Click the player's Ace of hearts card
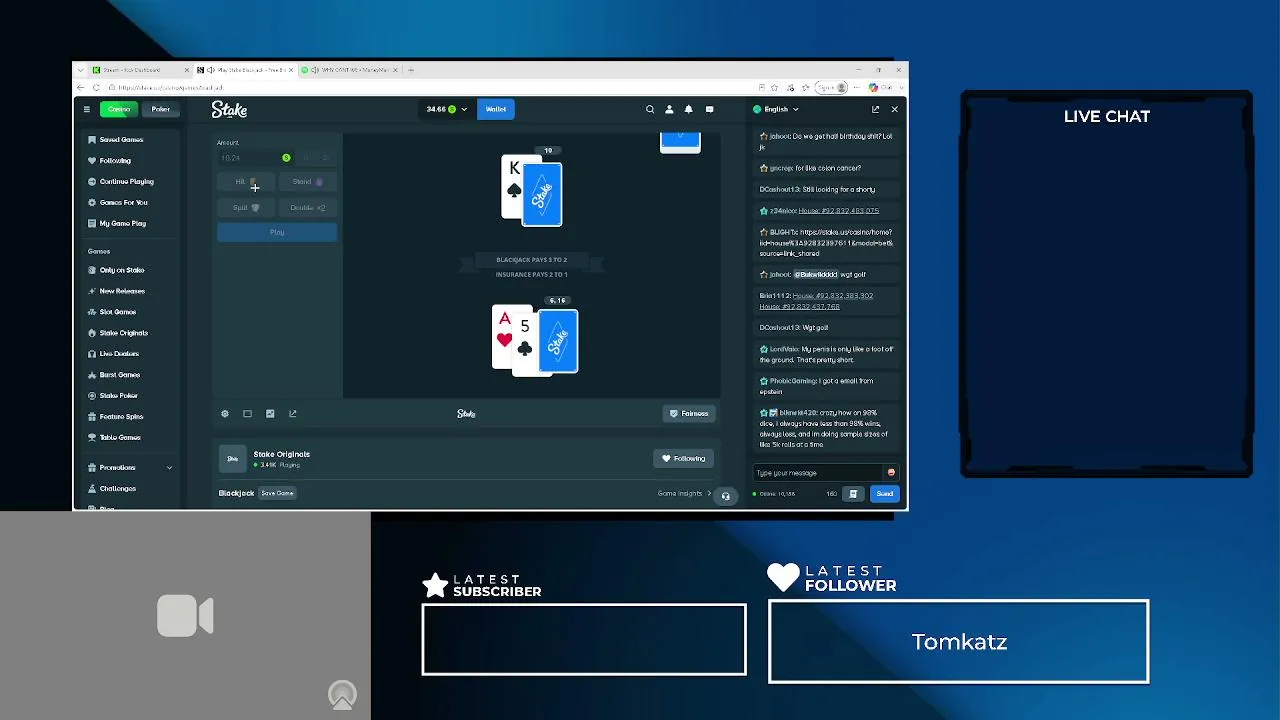 tap(503, 337)
